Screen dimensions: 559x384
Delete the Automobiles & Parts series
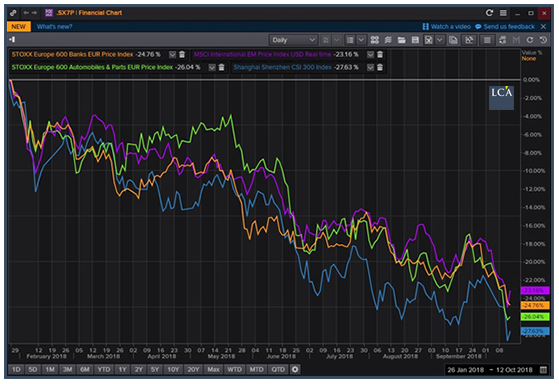pyautogui.click(x=222, y=67)
